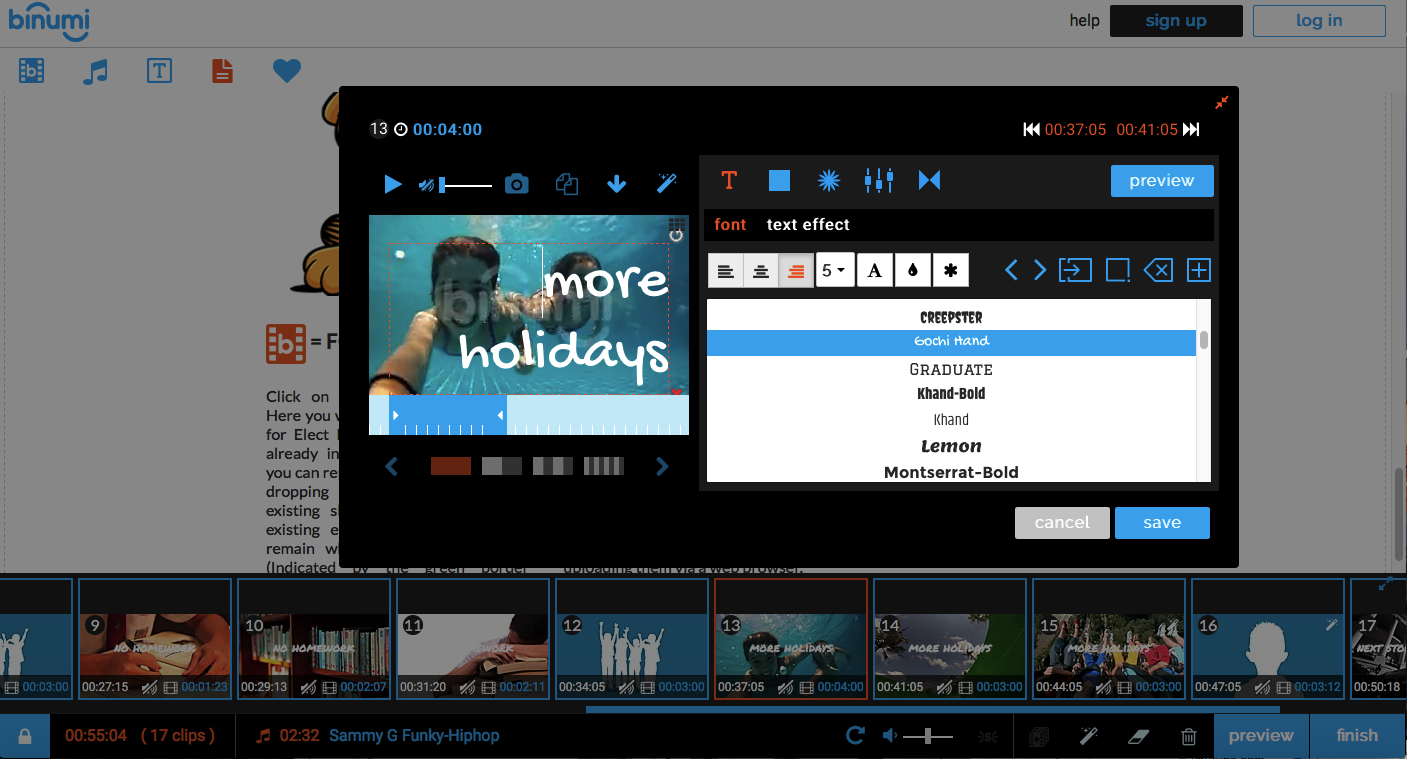Jump to previous clip at 00:37:05
1407x759 pixels.
tap(1031, 129)
